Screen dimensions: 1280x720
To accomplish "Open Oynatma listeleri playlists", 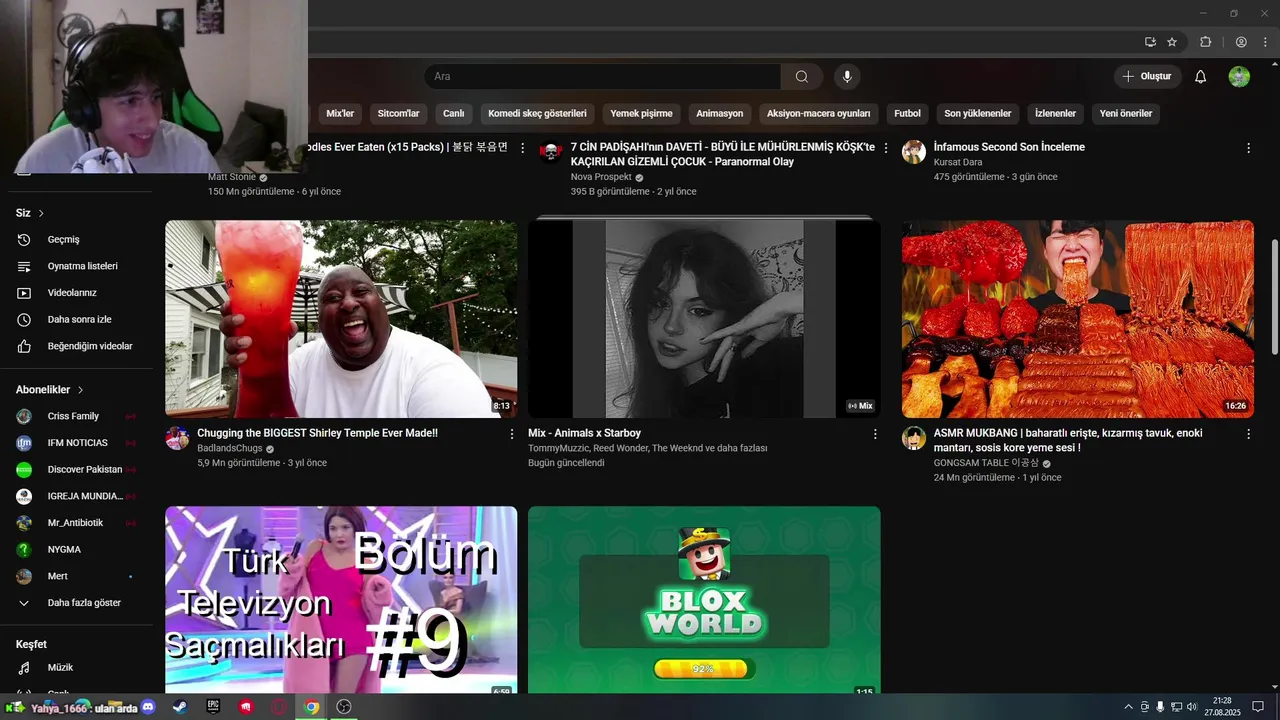I will coord(77,266).
